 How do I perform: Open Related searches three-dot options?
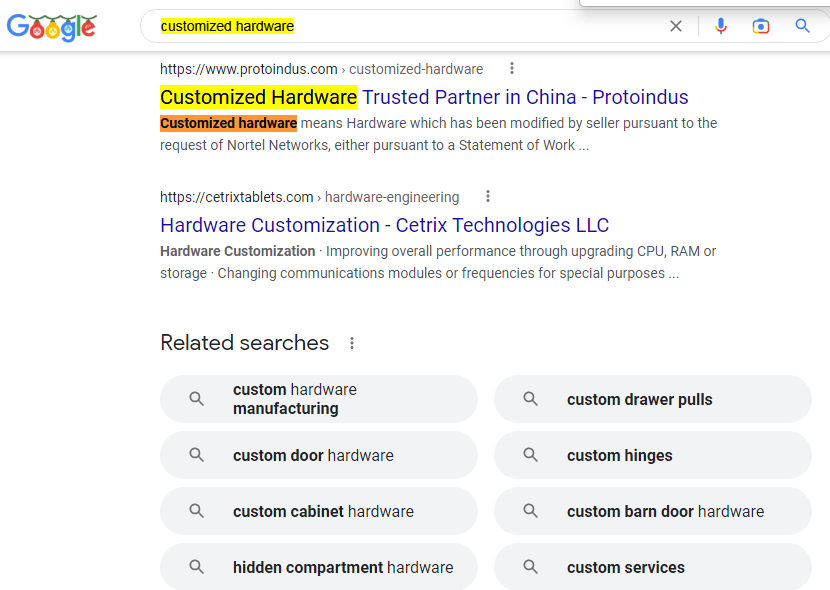[x=351, y=343]
